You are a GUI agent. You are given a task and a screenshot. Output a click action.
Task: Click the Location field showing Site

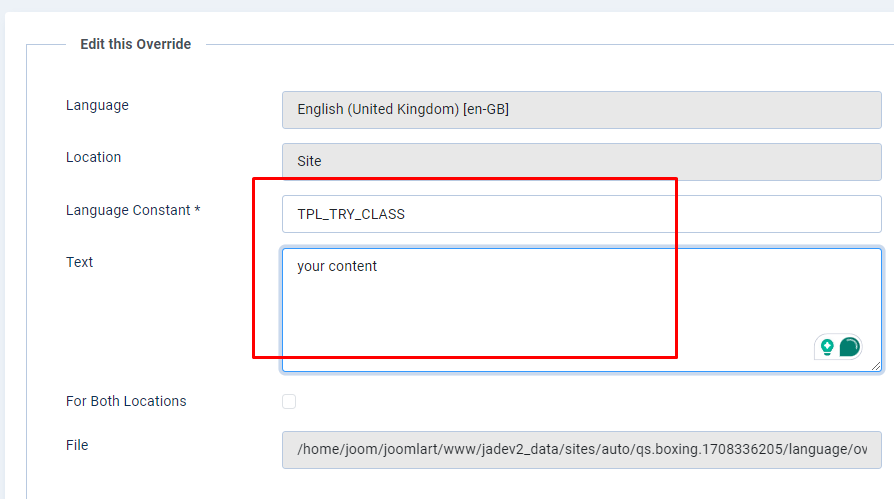(581, 161)
